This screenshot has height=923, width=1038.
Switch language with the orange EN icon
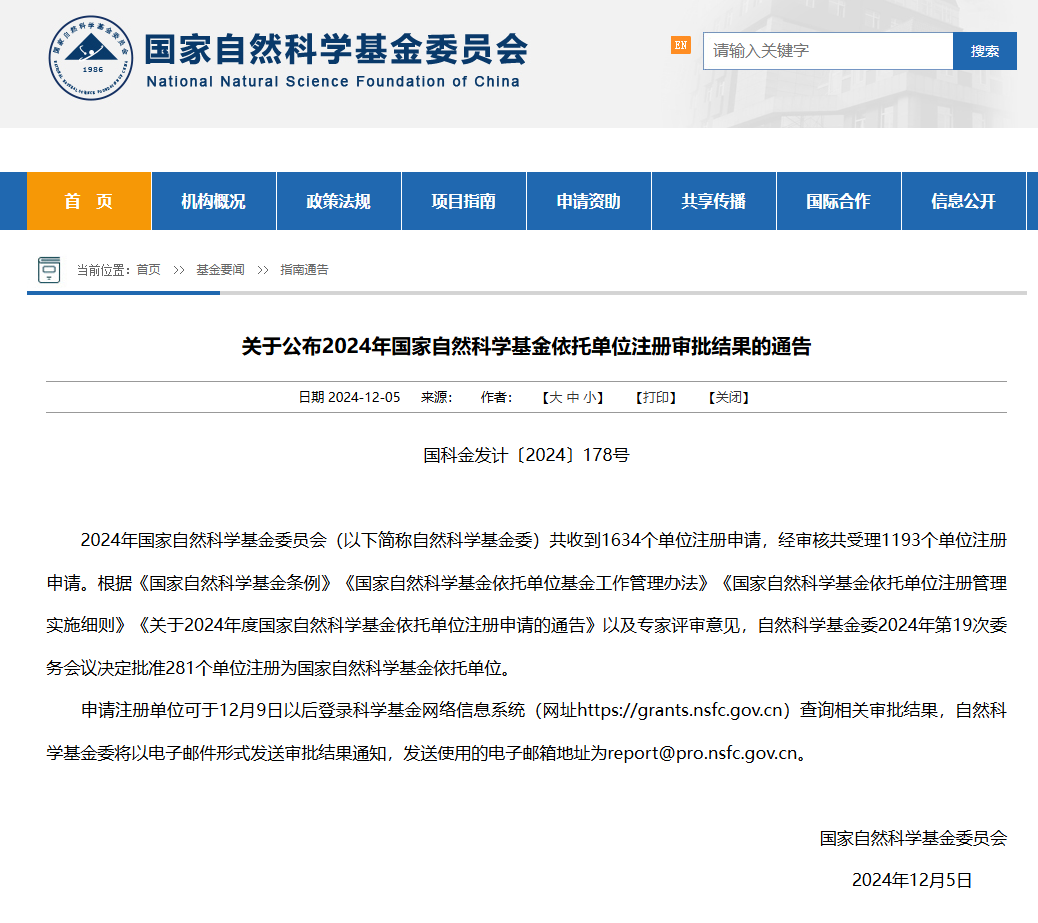(680, 45)
